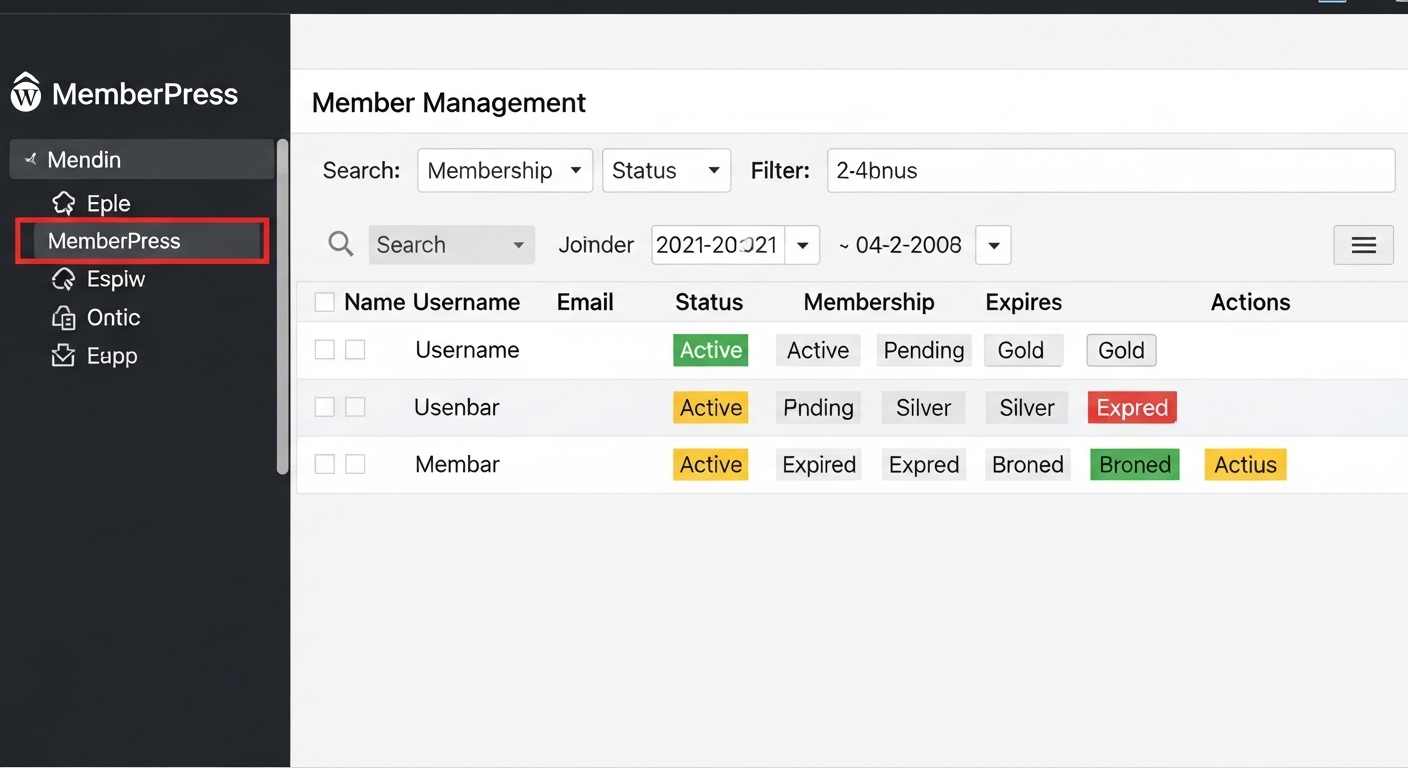
Task: Open the 2021-20-21 date dropdown arrow
Action: (802, 245)
